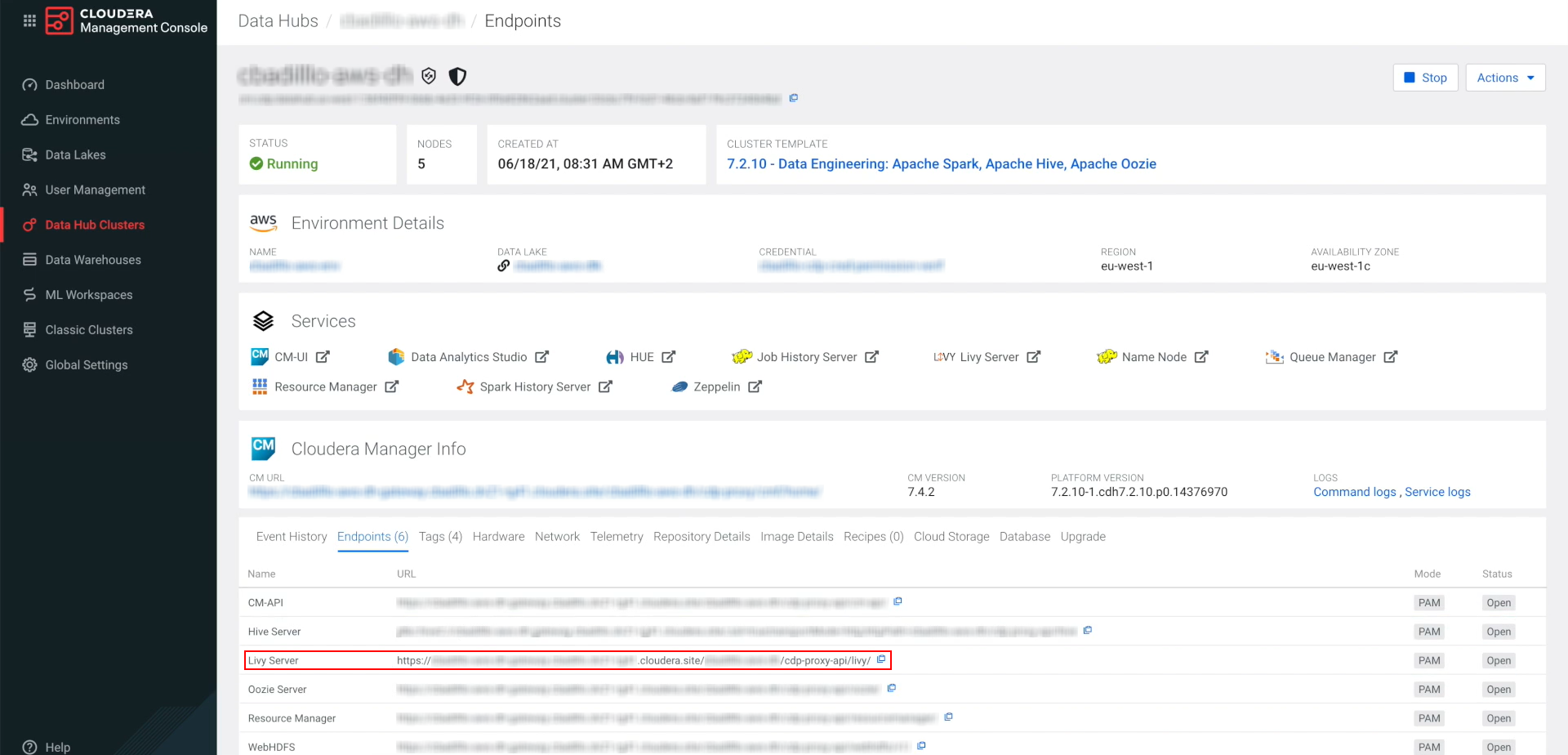Image resolution: width=1568 pixels, height=755 pixels.
Task: Click the black shield icon beside cluster name
Action: point(458,76)
